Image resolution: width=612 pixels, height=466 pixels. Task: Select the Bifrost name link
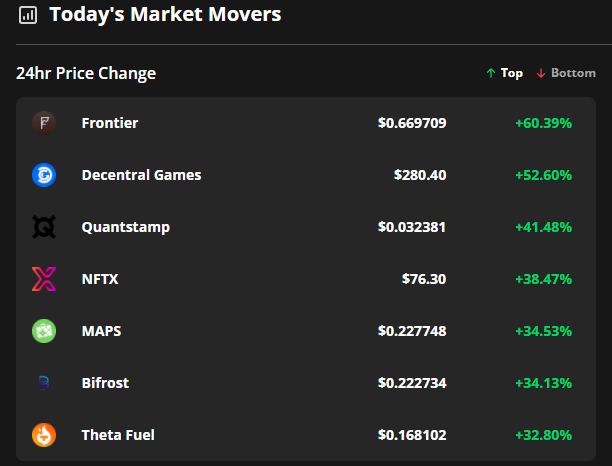105,383
